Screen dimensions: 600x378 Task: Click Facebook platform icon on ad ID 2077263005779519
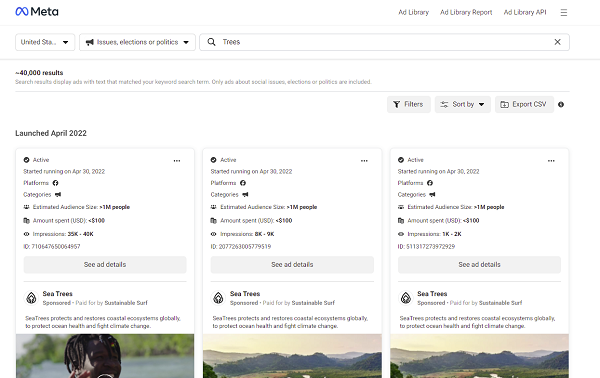[243, 183]
